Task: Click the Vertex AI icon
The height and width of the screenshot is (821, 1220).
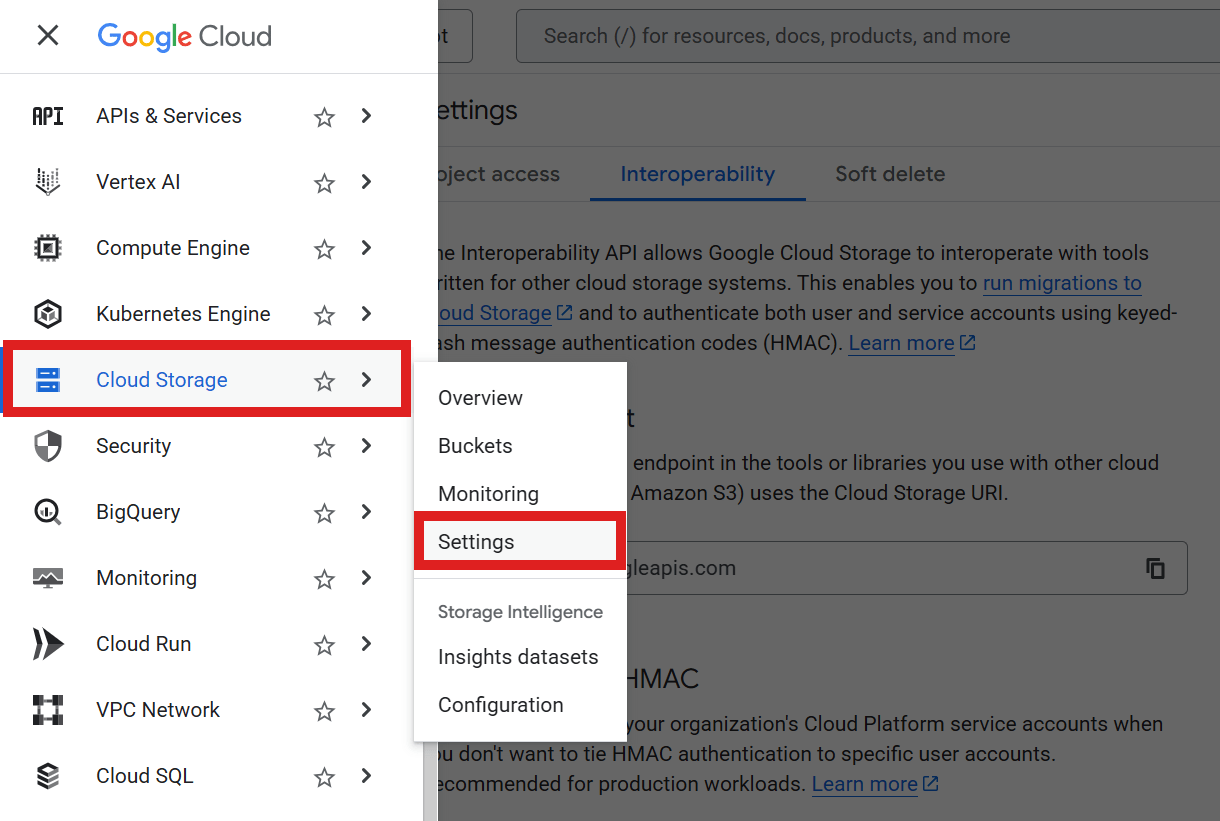Action: (48, 182)
